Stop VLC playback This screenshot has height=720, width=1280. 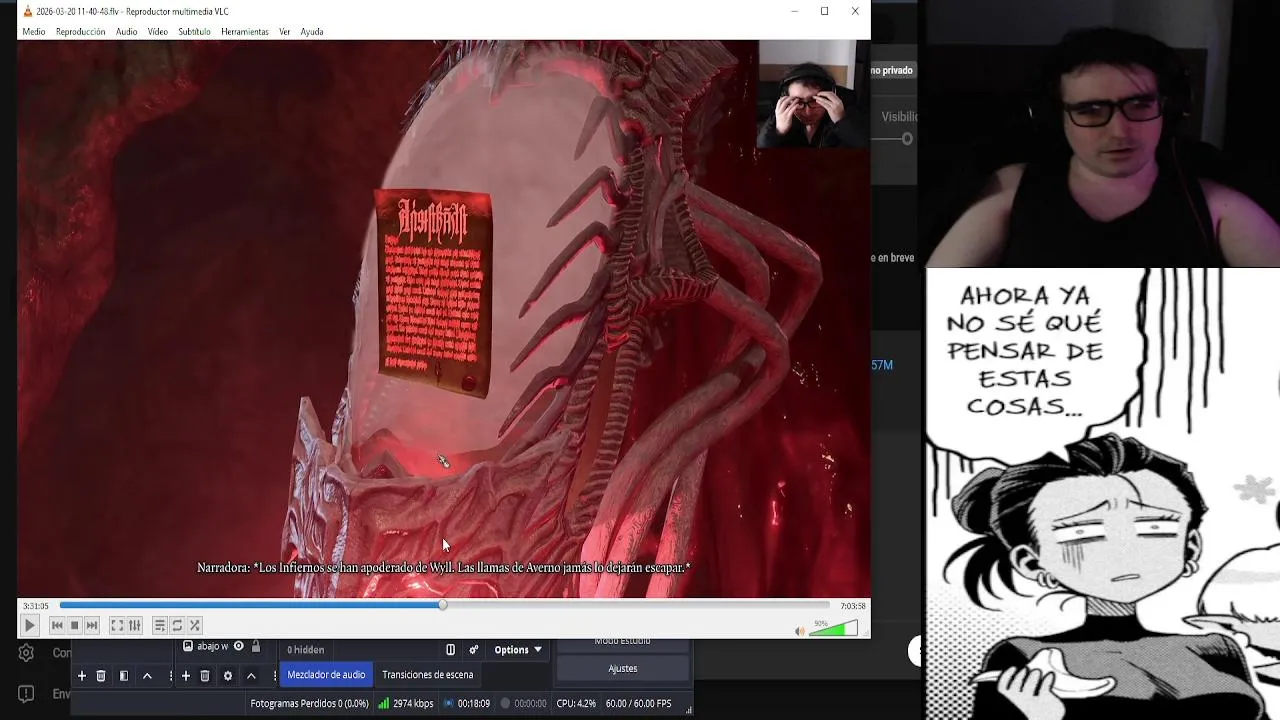tap(74, 625)
